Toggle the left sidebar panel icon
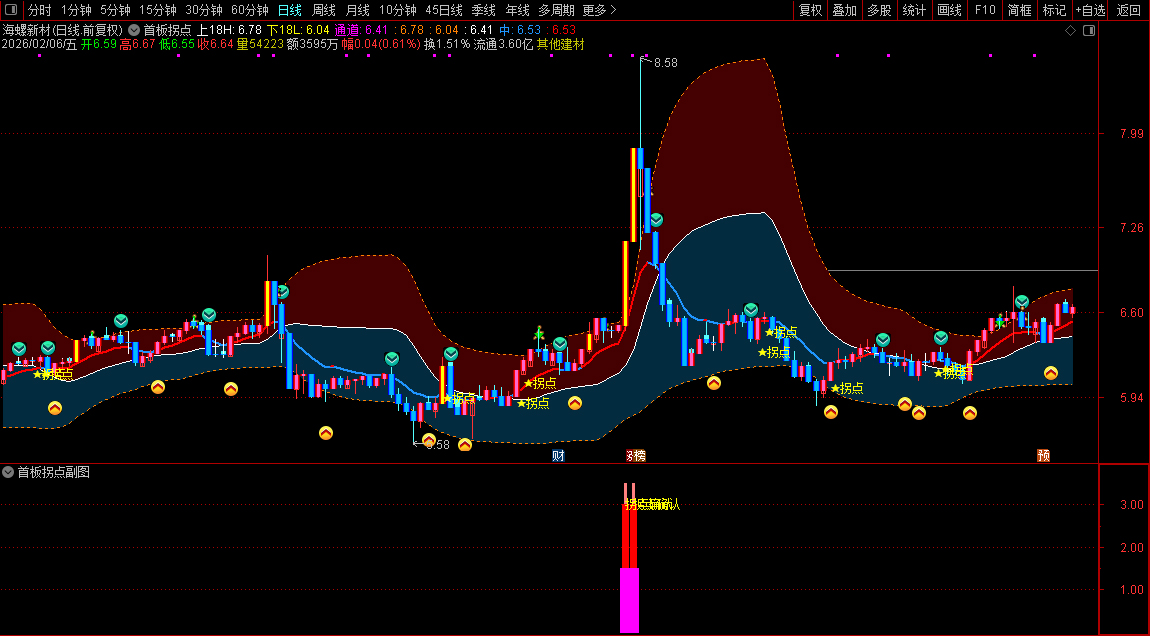 [11, 10]
